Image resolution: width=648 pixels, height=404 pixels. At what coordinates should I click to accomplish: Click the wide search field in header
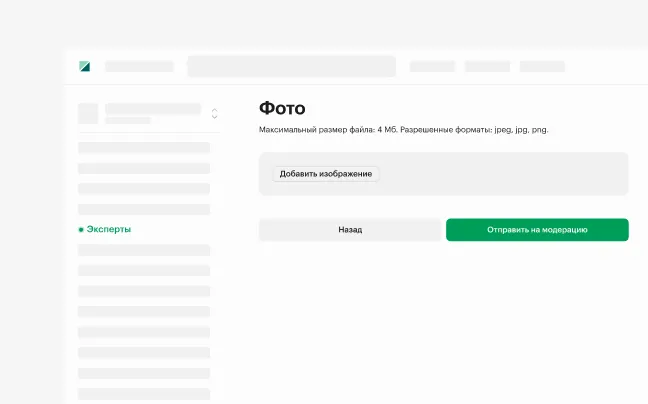(291, 67)
